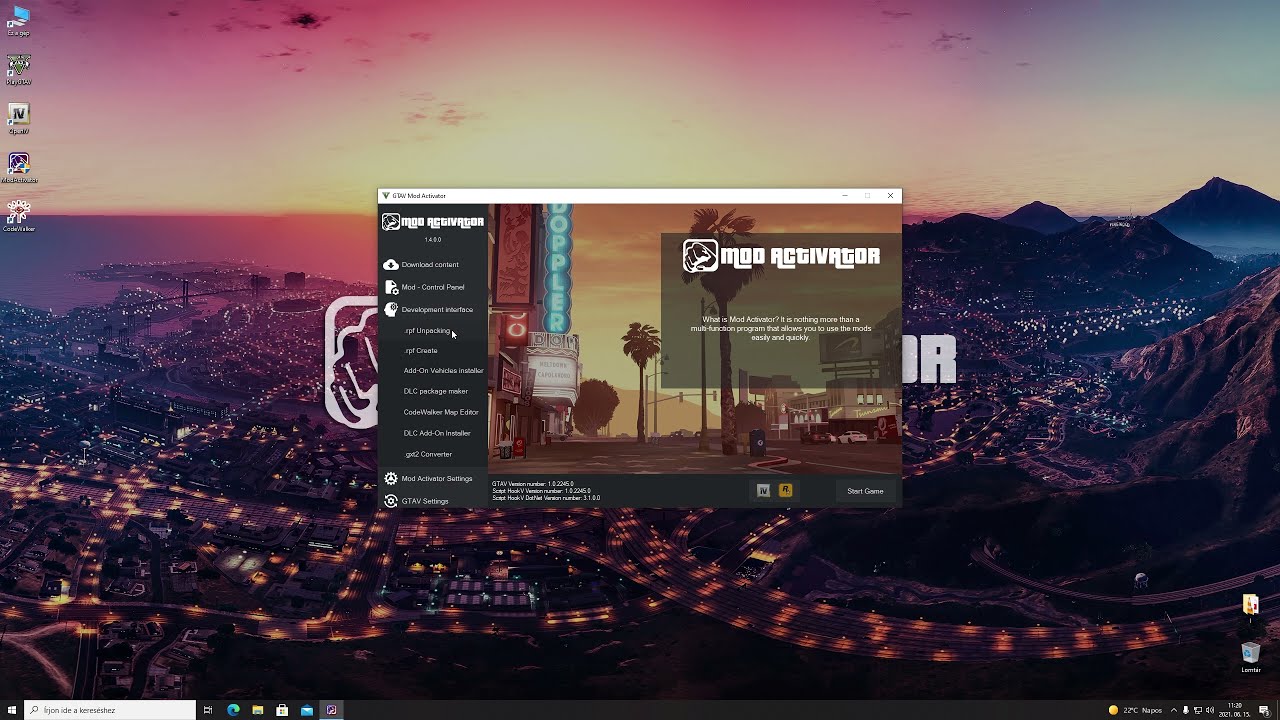
Task: Click the Mod Activator logo in sidebar
Action: [x=433, y=222]
